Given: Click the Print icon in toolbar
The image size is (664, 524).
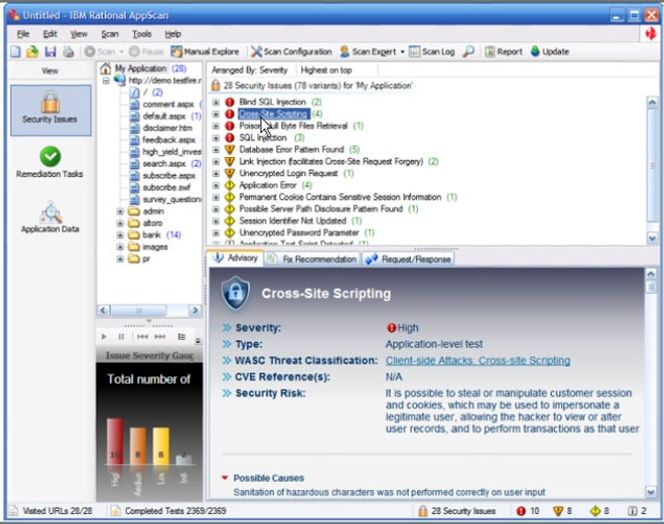Looking at the screenshot, I should tap(68, 52).
